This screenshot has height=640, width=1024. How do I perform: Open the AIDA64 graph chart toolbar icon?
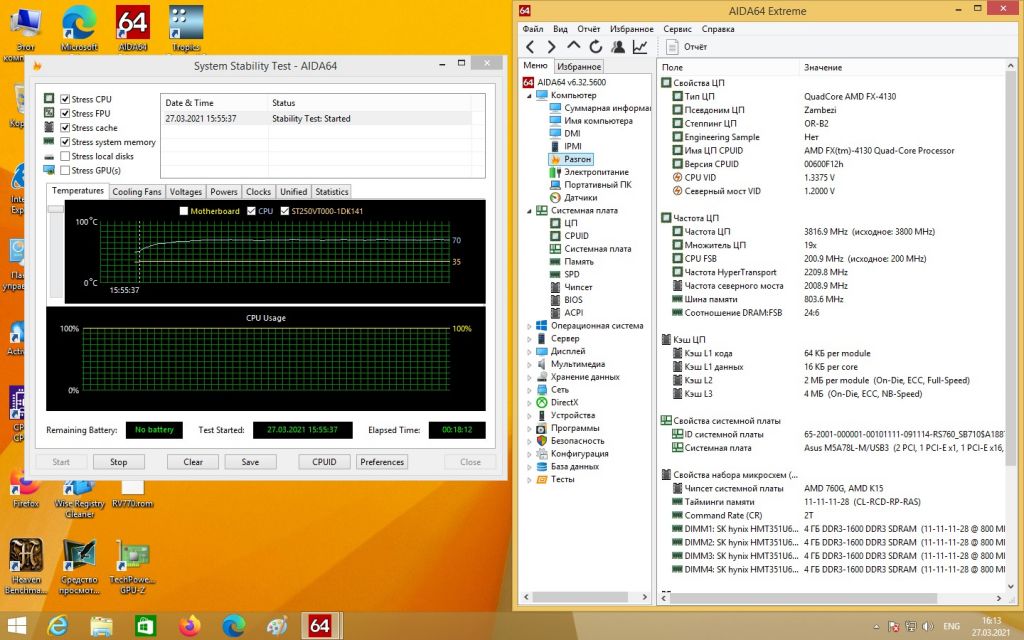(640, 47)
